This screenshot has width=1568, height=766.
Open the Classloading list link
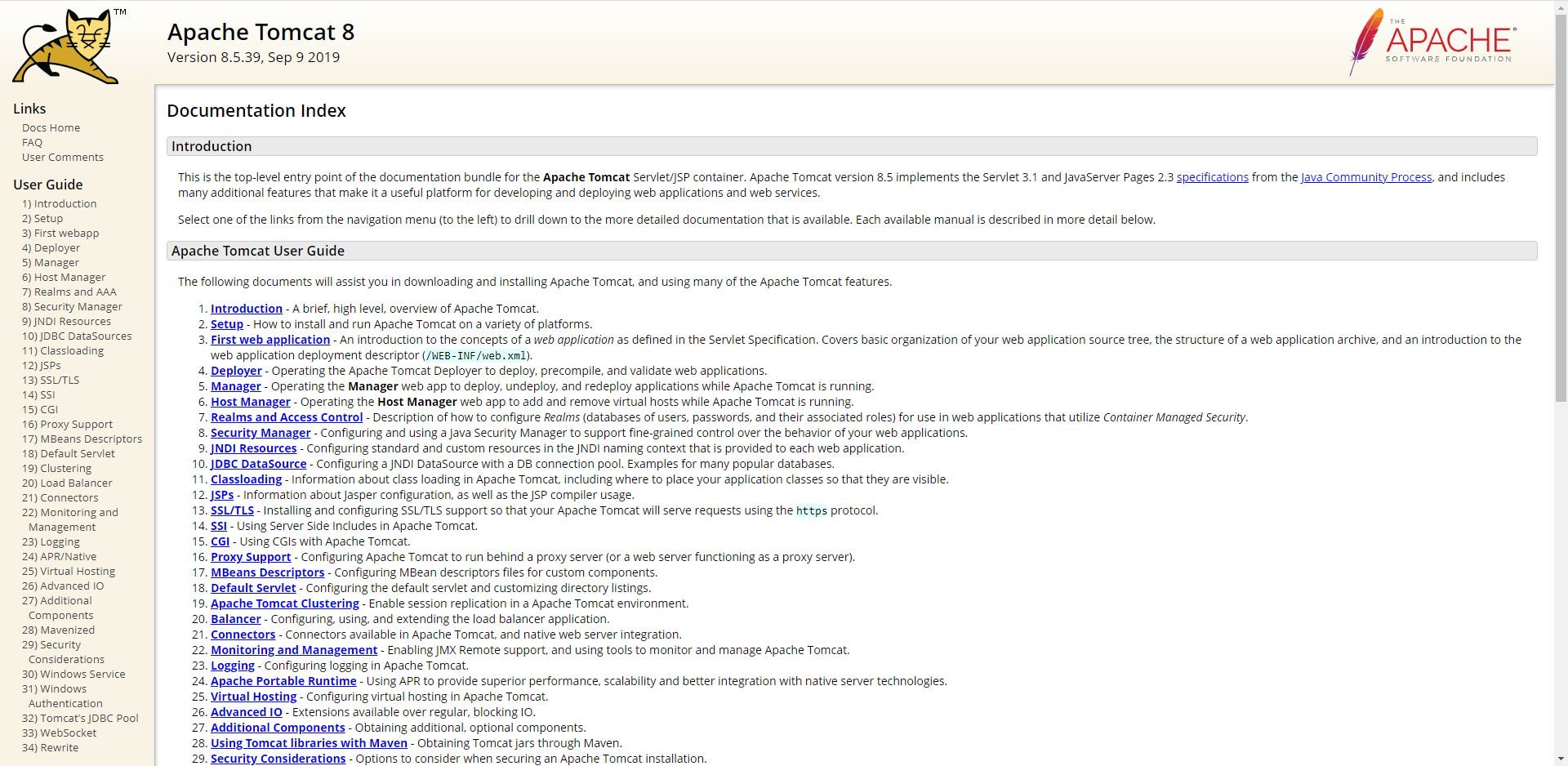246,479
